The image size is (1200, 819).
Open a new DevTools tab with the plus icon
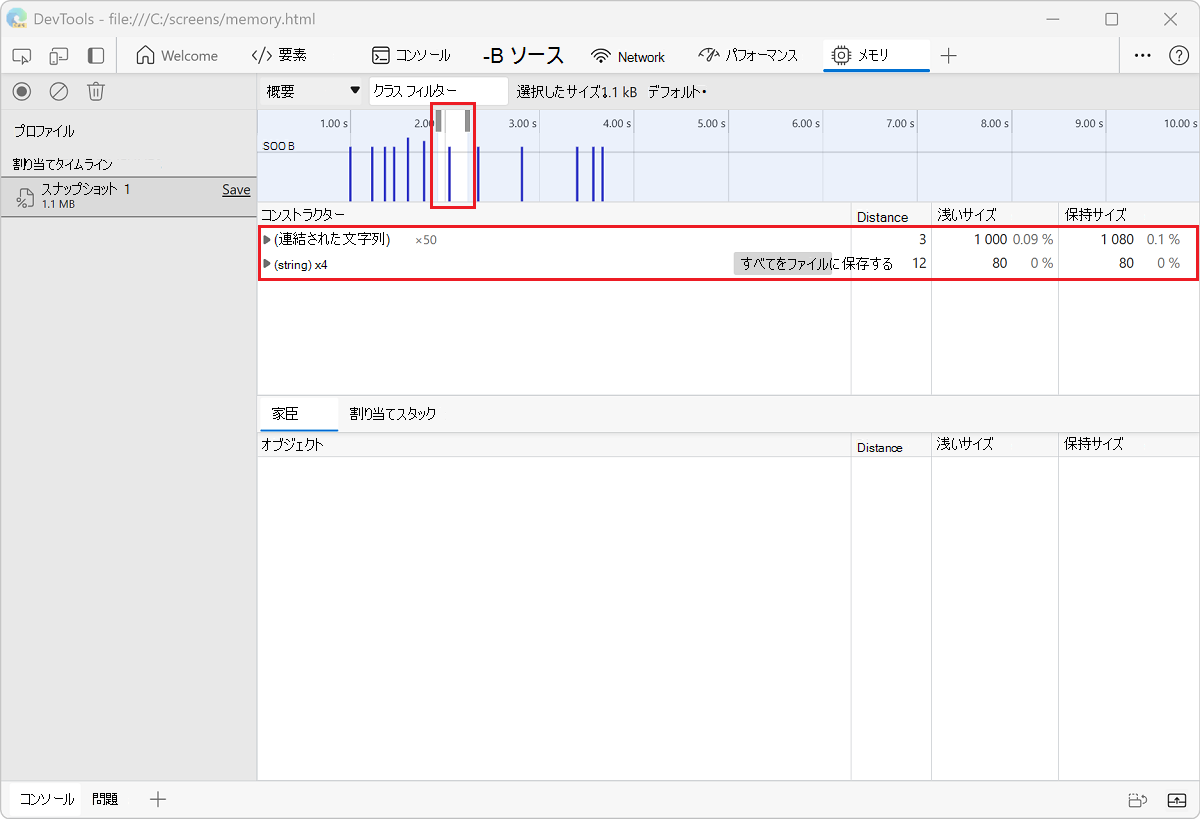pyautogui.click(x=948, y=56)
